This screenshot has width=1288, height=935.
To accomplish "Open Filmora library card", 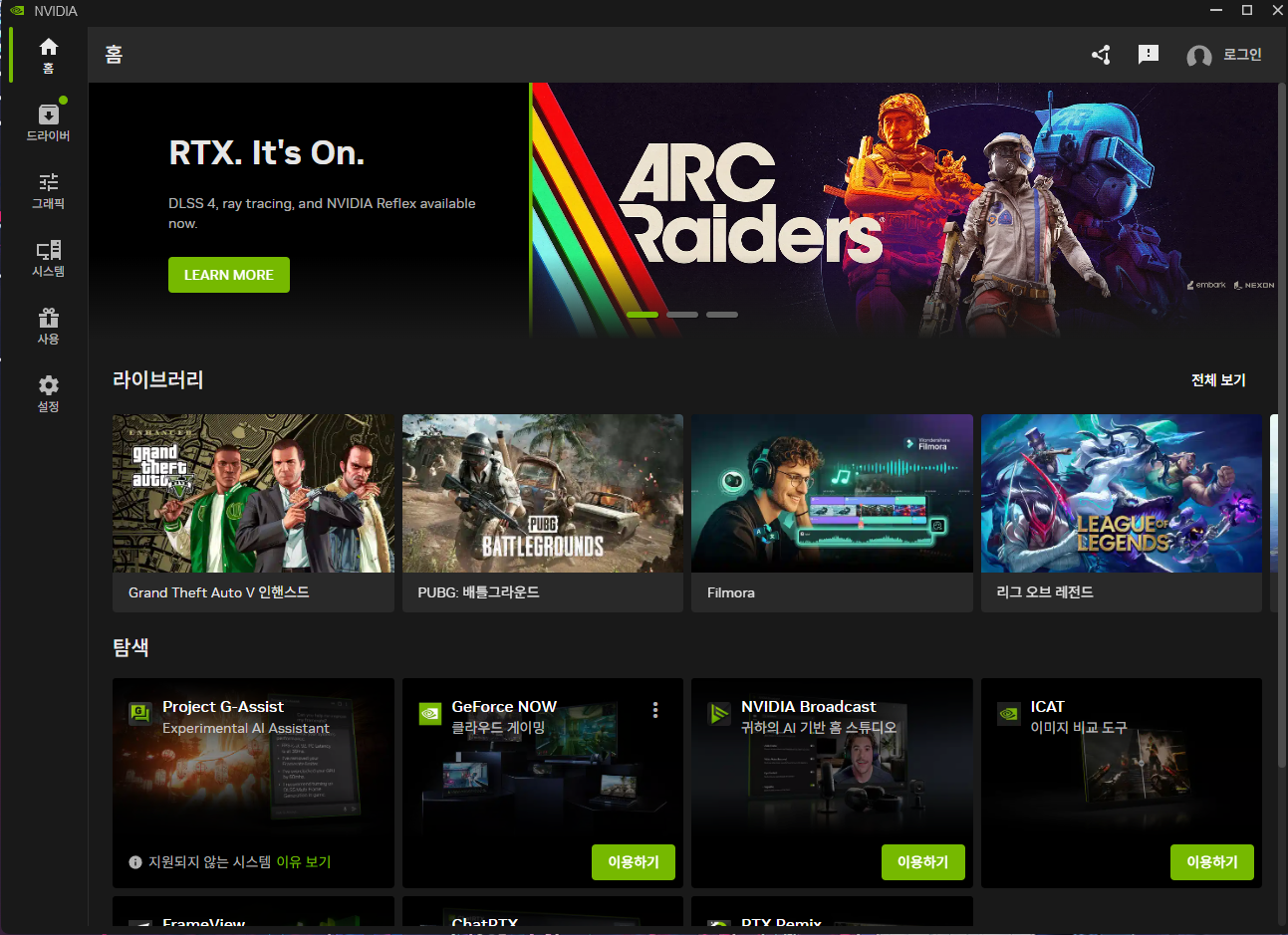I will [x=832, y=513].
